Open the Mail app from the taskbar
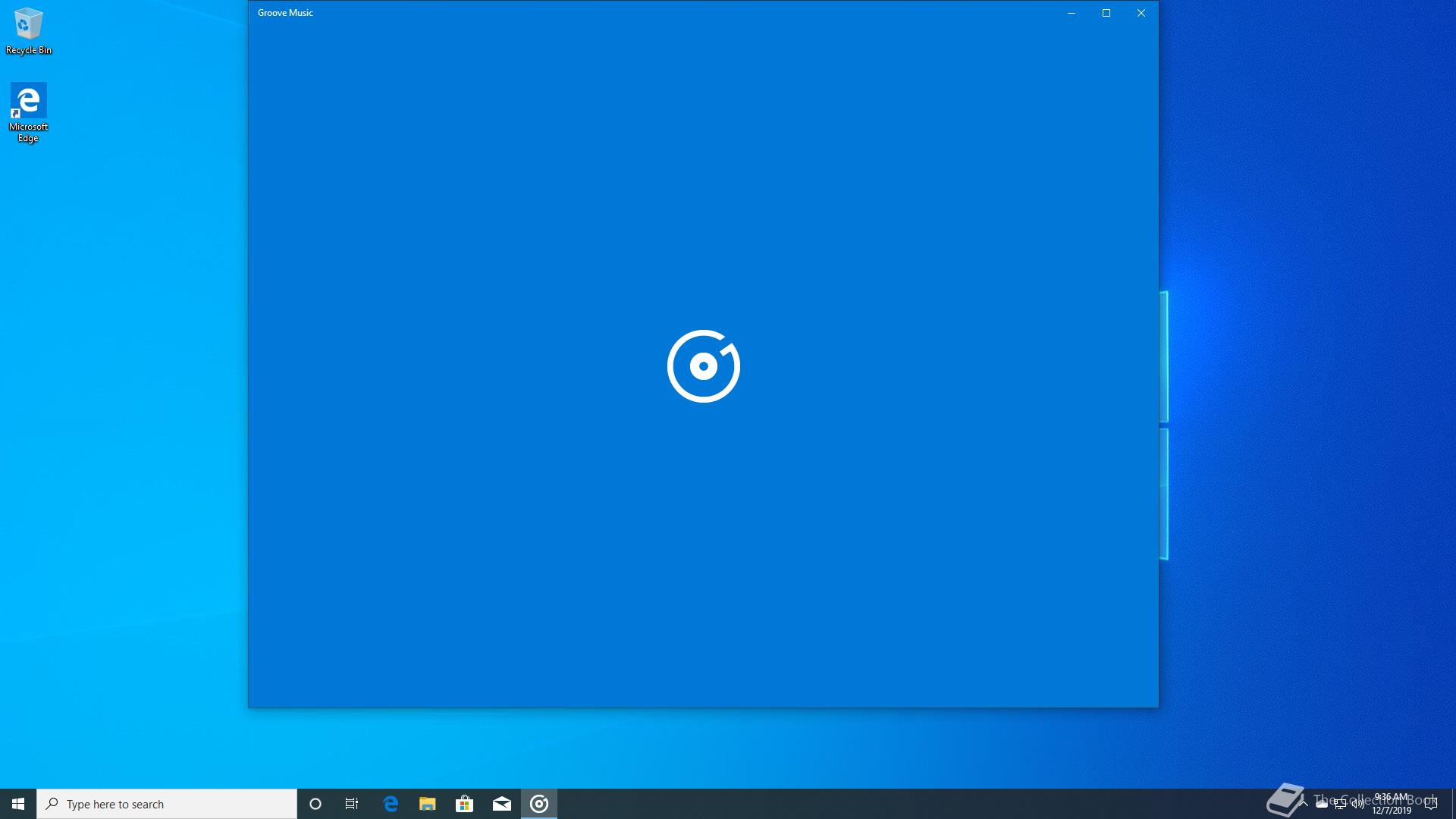This screenshot has height=819, width=1456. (x=502, y=804)
